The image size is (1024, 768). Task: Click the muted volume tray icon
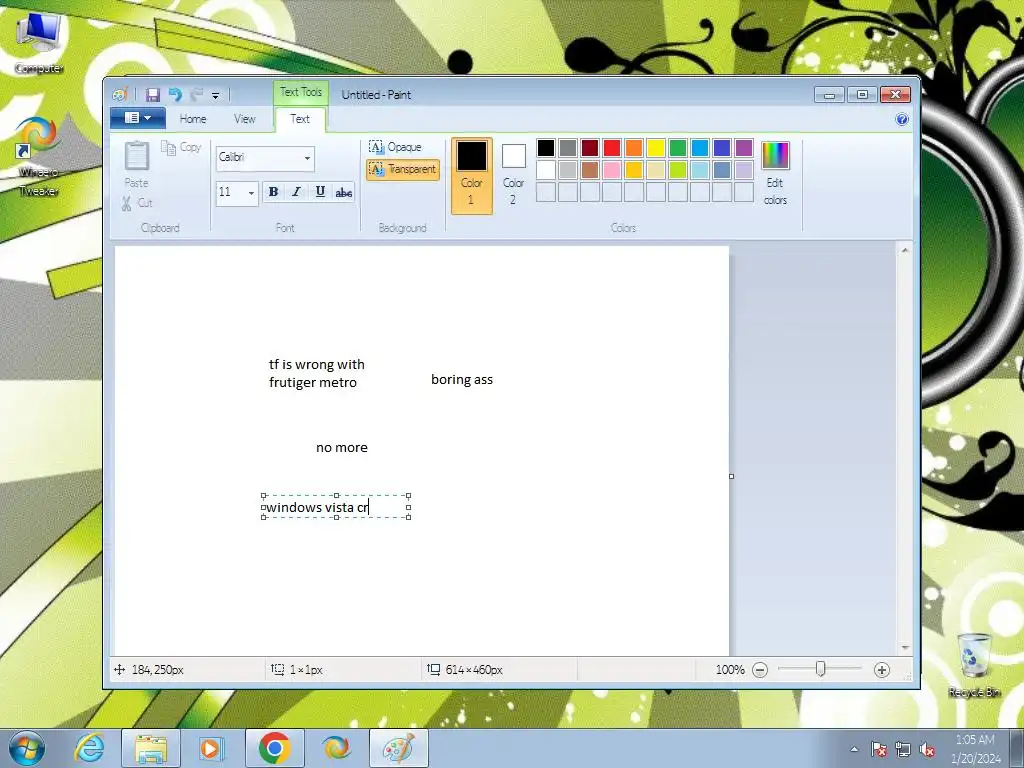[927, 749]
